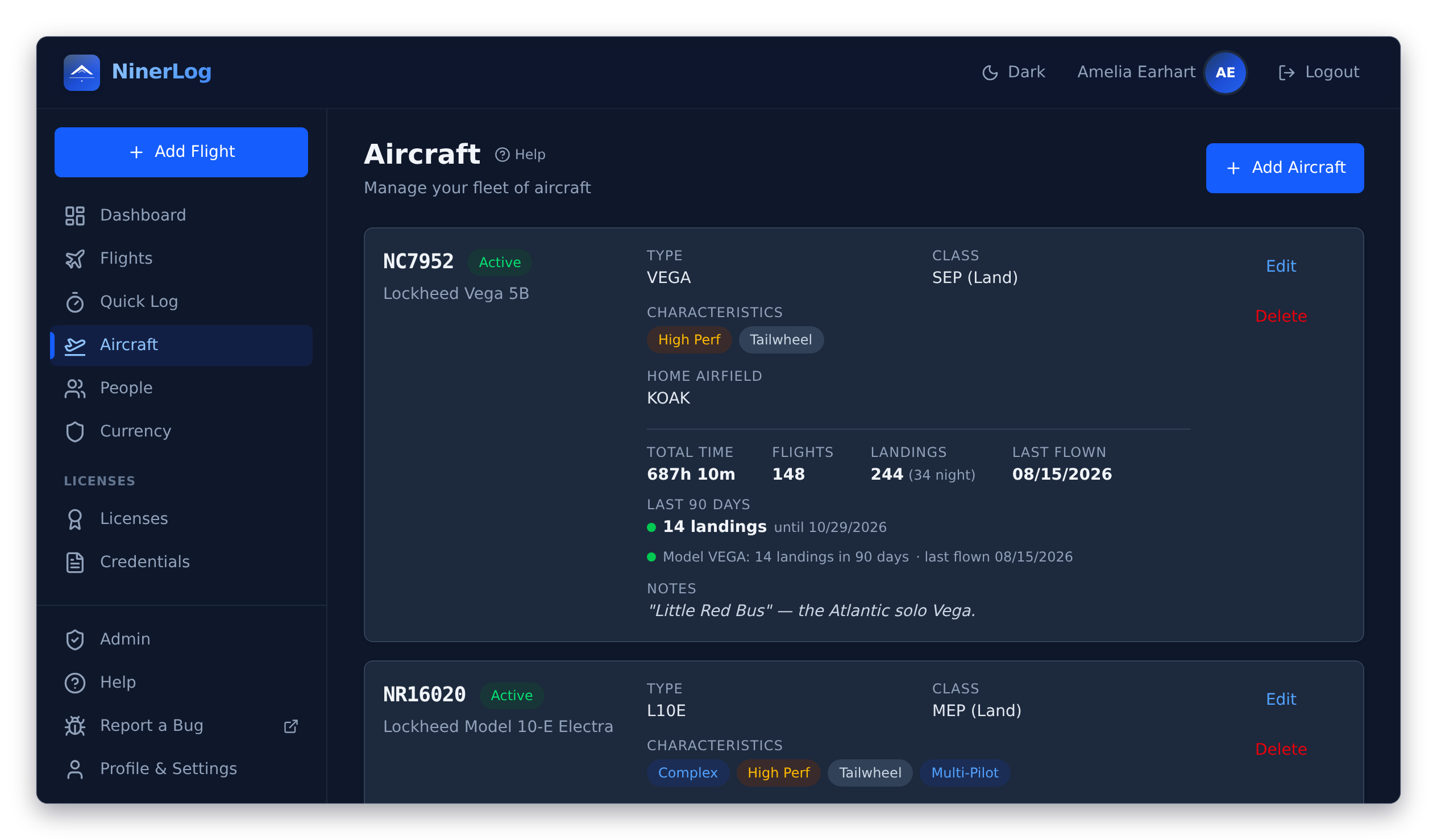Click the AE user avatar
This screenshot has width=1437, height=840.
pyautogui.click(x=1225, y=72)
